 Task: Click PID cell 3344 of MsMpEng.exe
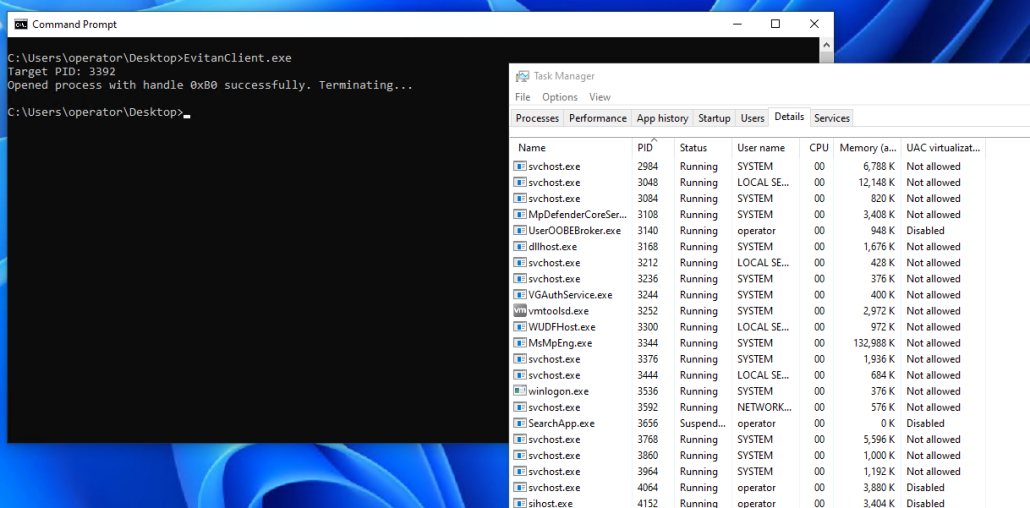click(648, 343)
